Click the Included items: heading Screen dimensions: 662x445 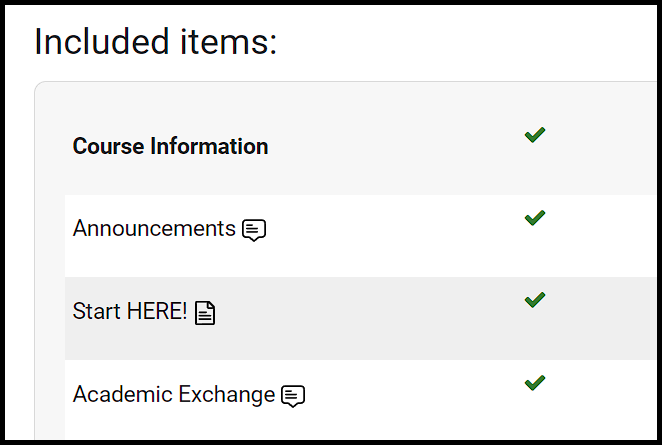(155, 41)
